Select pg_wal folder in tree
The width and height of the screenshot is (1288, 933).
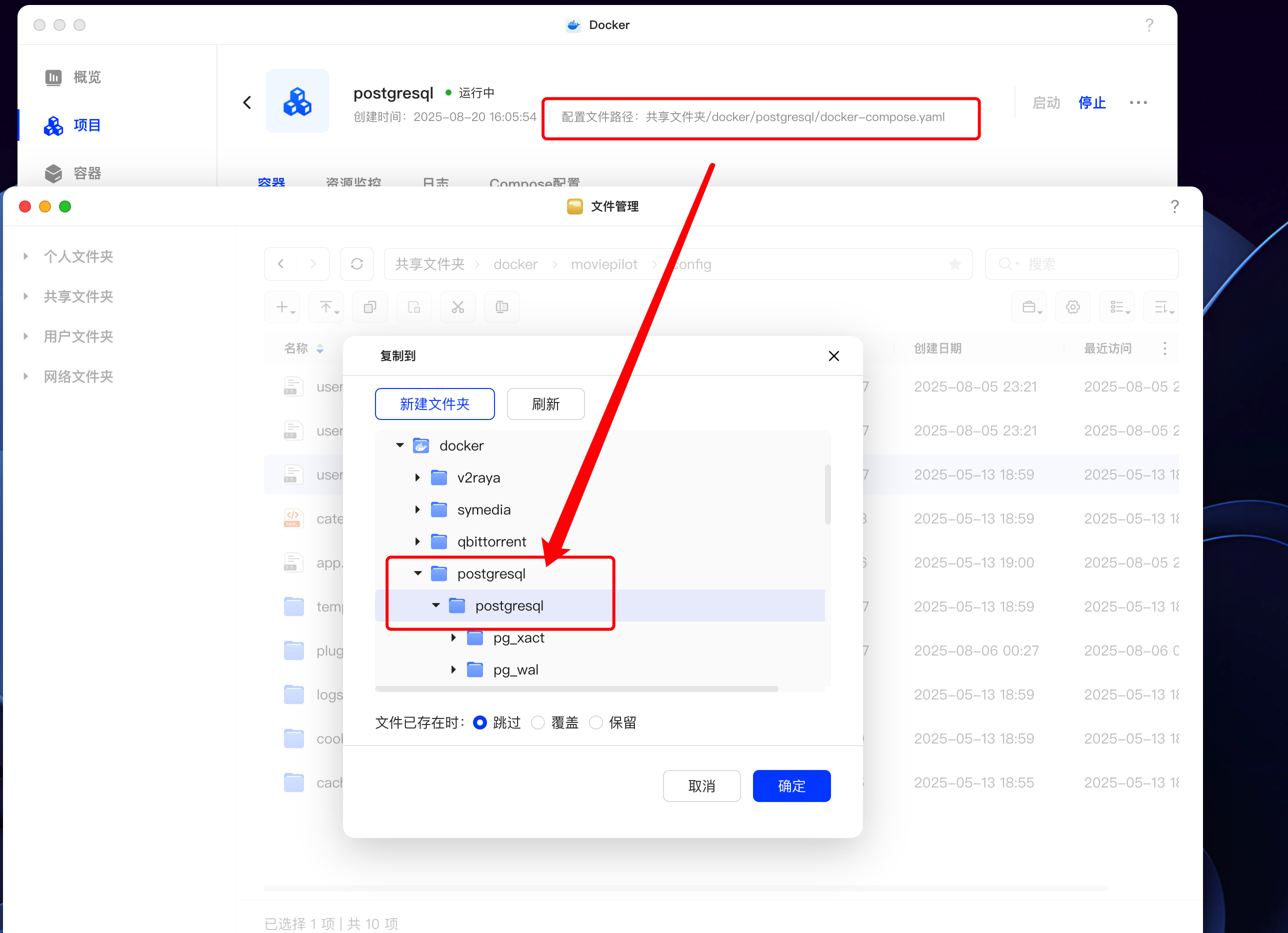click(x=515, y=669)
